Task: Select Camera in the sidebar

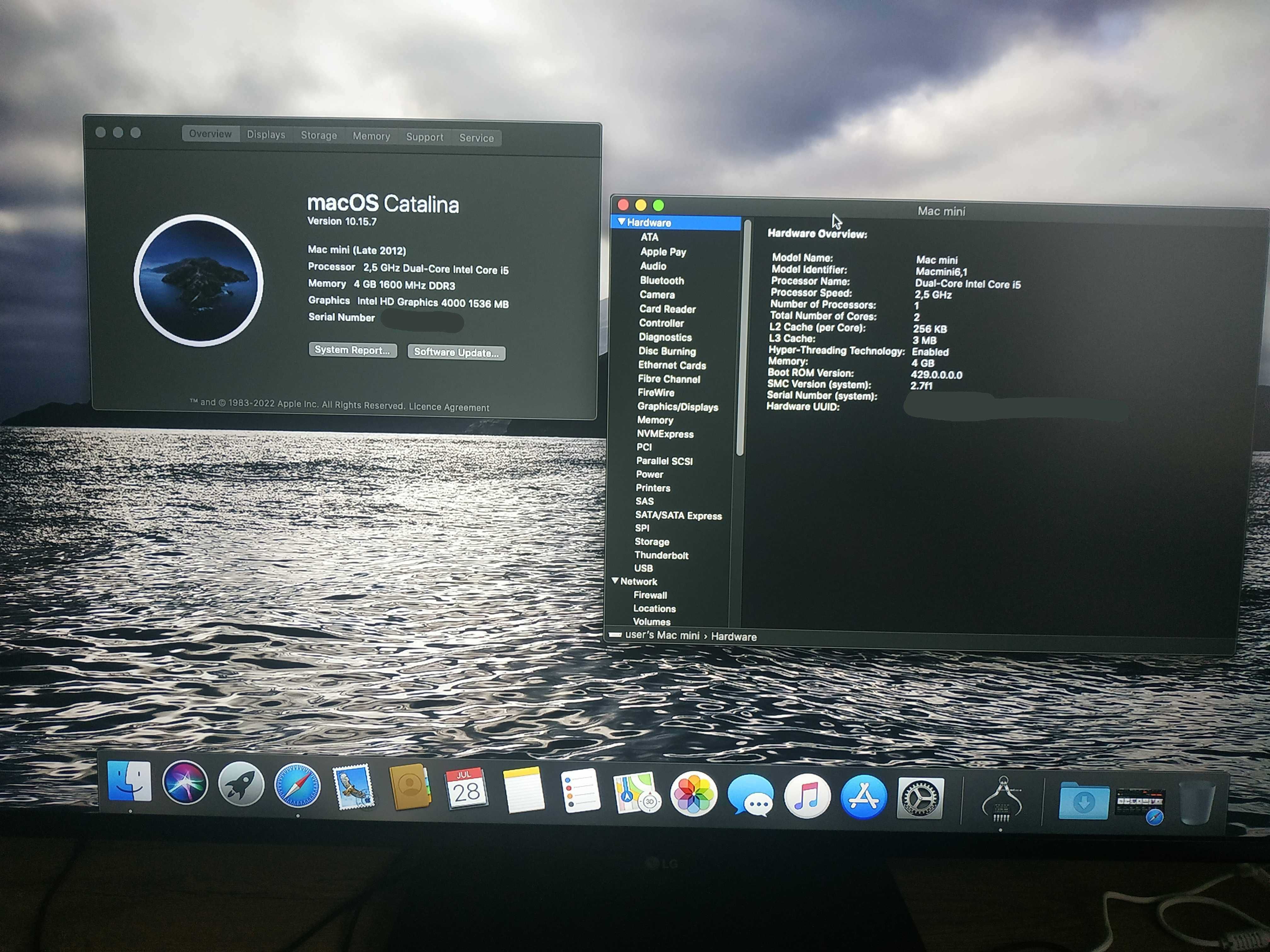Action: (657, 294)
